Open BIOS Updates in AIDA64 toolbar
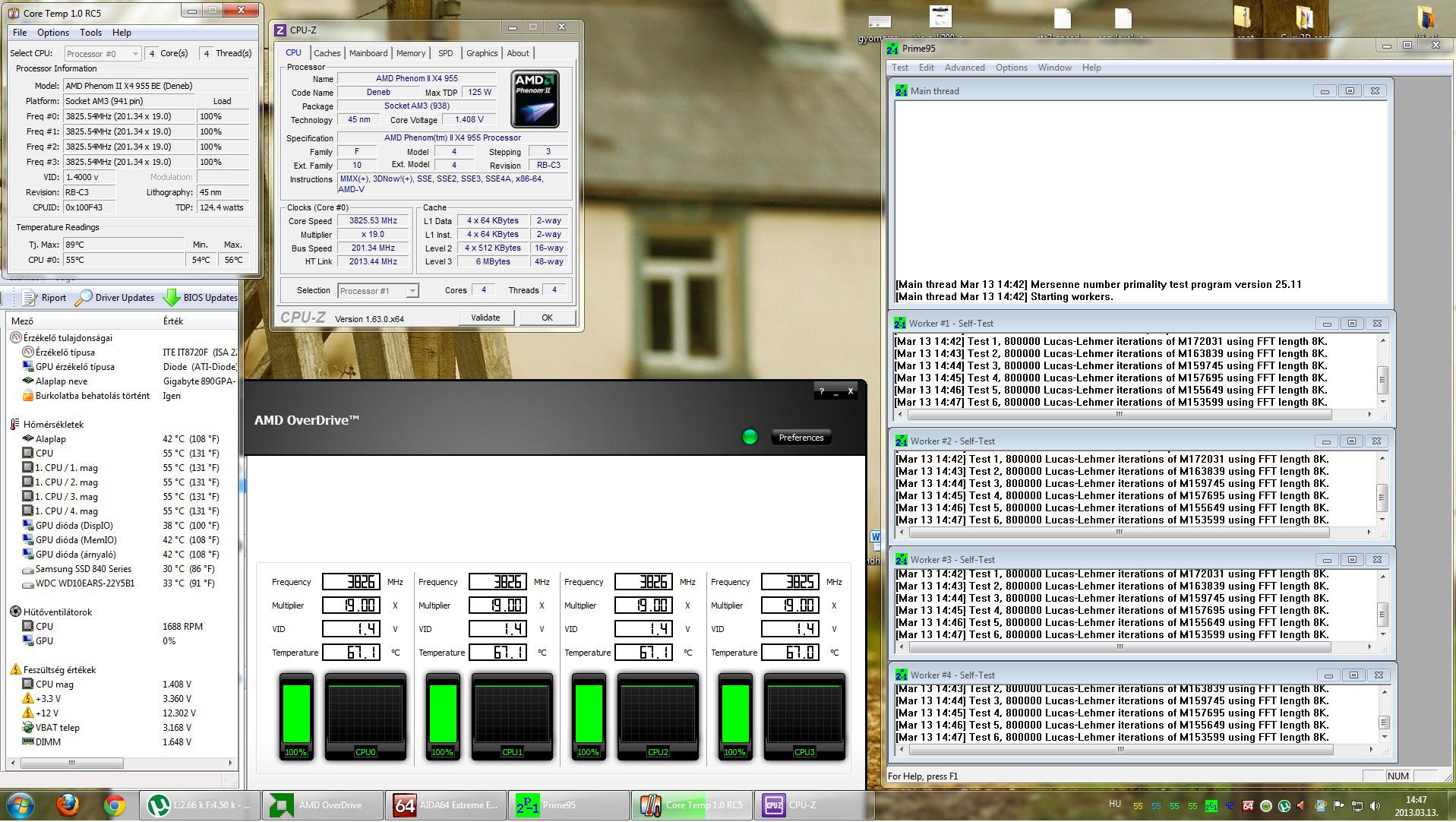The height and width of the screenshot is (822, 1456). (200, 298)
